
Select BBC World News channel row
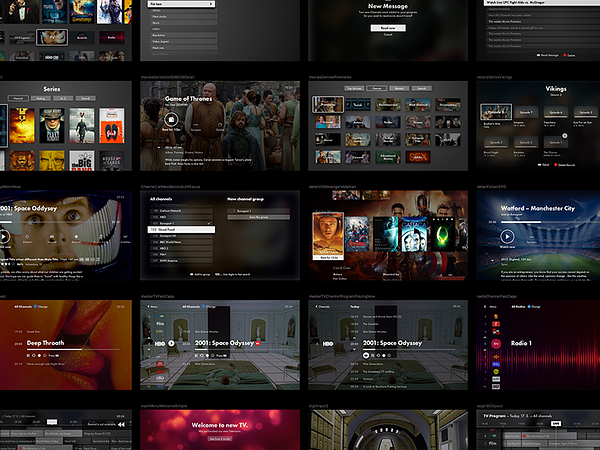click(181, 242)
